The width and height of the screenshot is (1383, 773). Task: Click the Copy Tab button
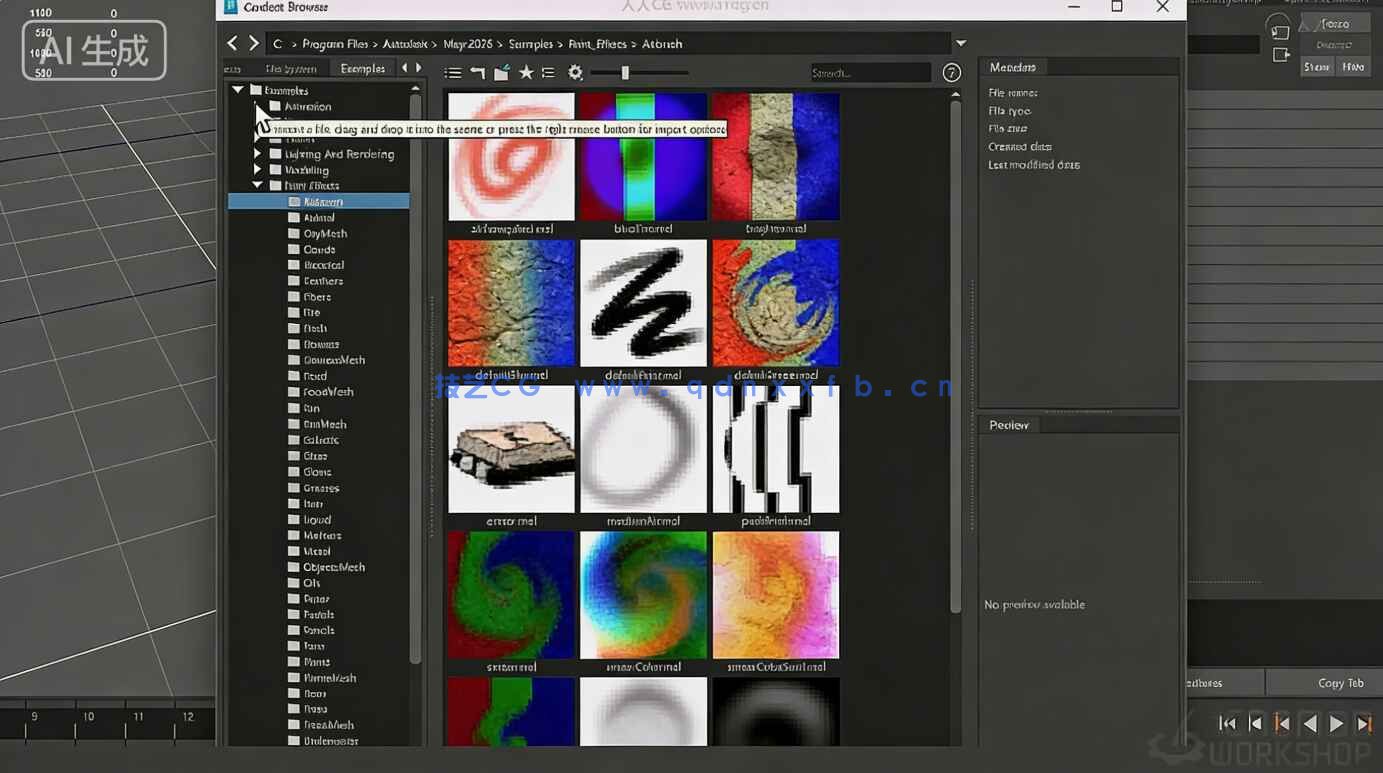click(x=1340, y=683)
